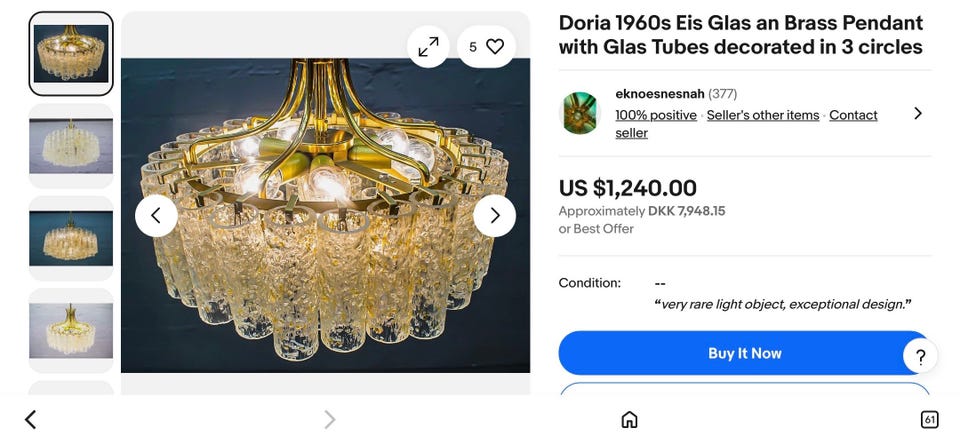Select the fourth chandelier thumbnail
This screenshot has height=444, width=960.
coord(71,330)
